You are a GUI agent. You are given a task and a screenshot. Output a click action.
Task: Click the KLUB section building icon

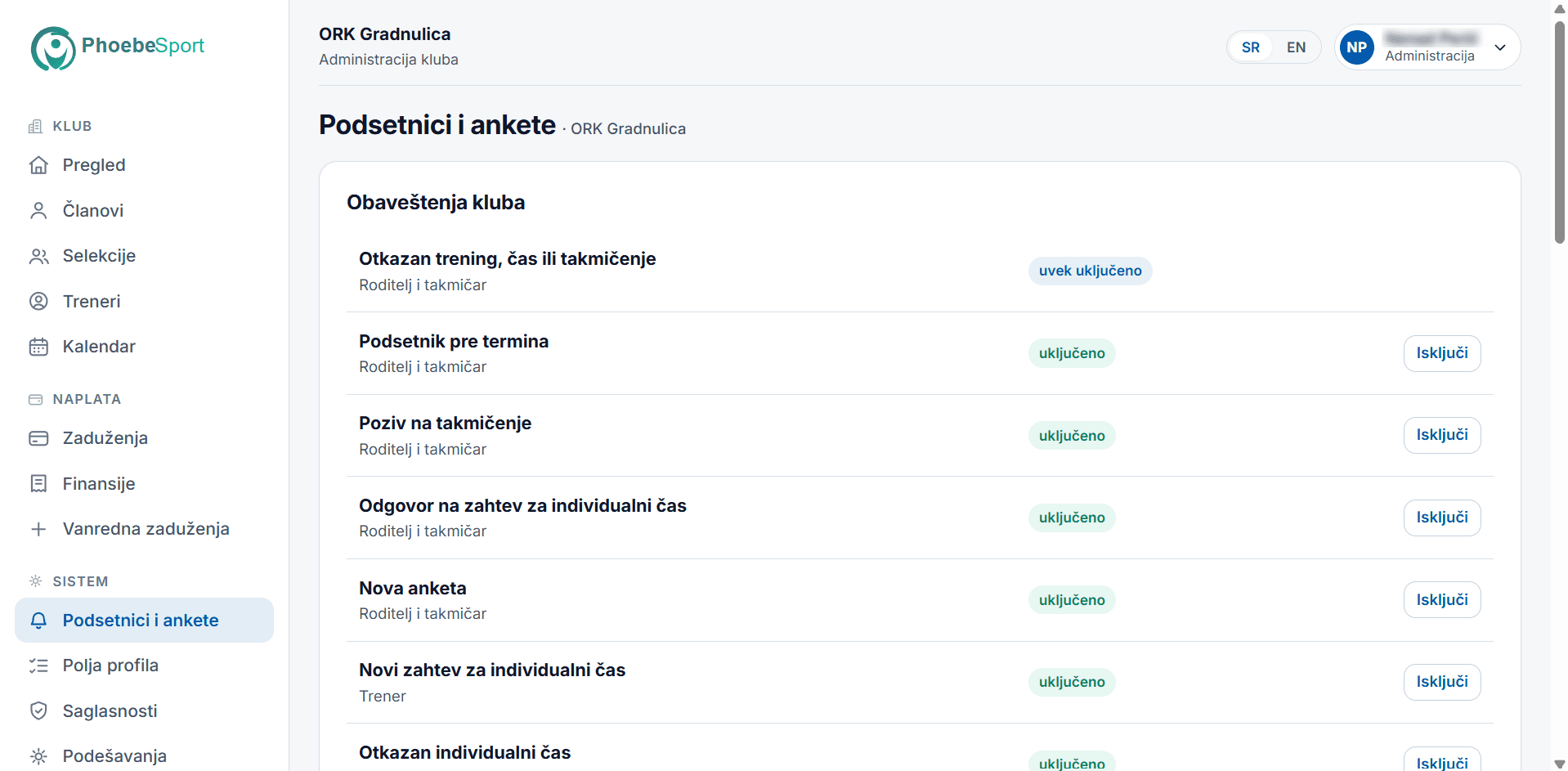(35, 126)
